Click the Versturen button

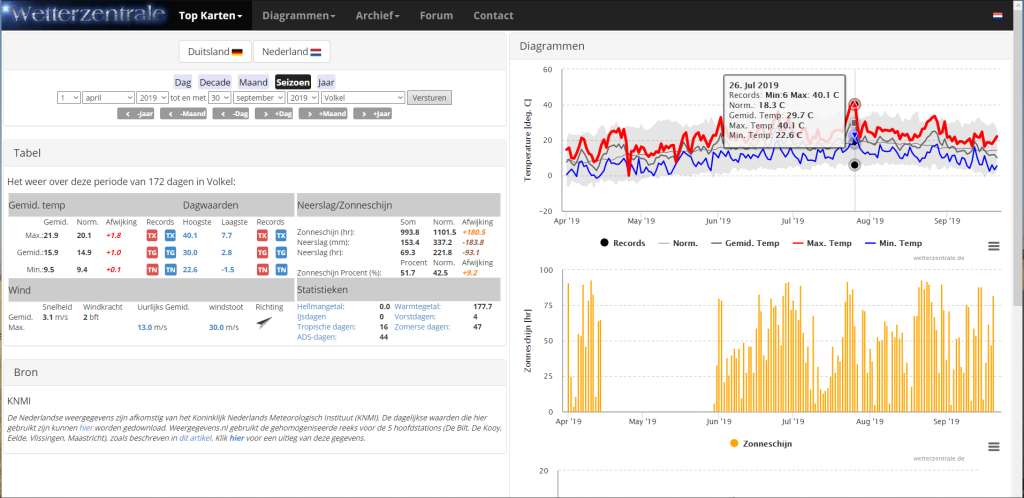[429, 98]
